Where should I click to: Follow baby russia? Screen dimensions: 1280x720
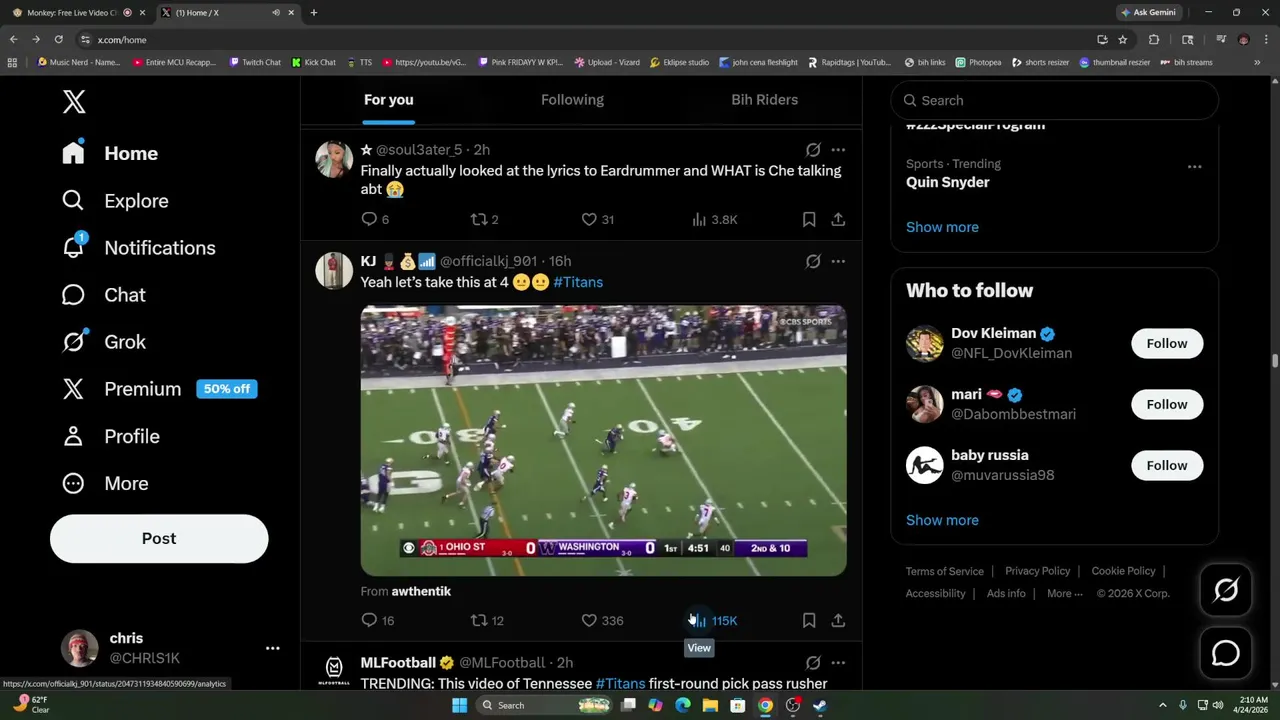1167,465
